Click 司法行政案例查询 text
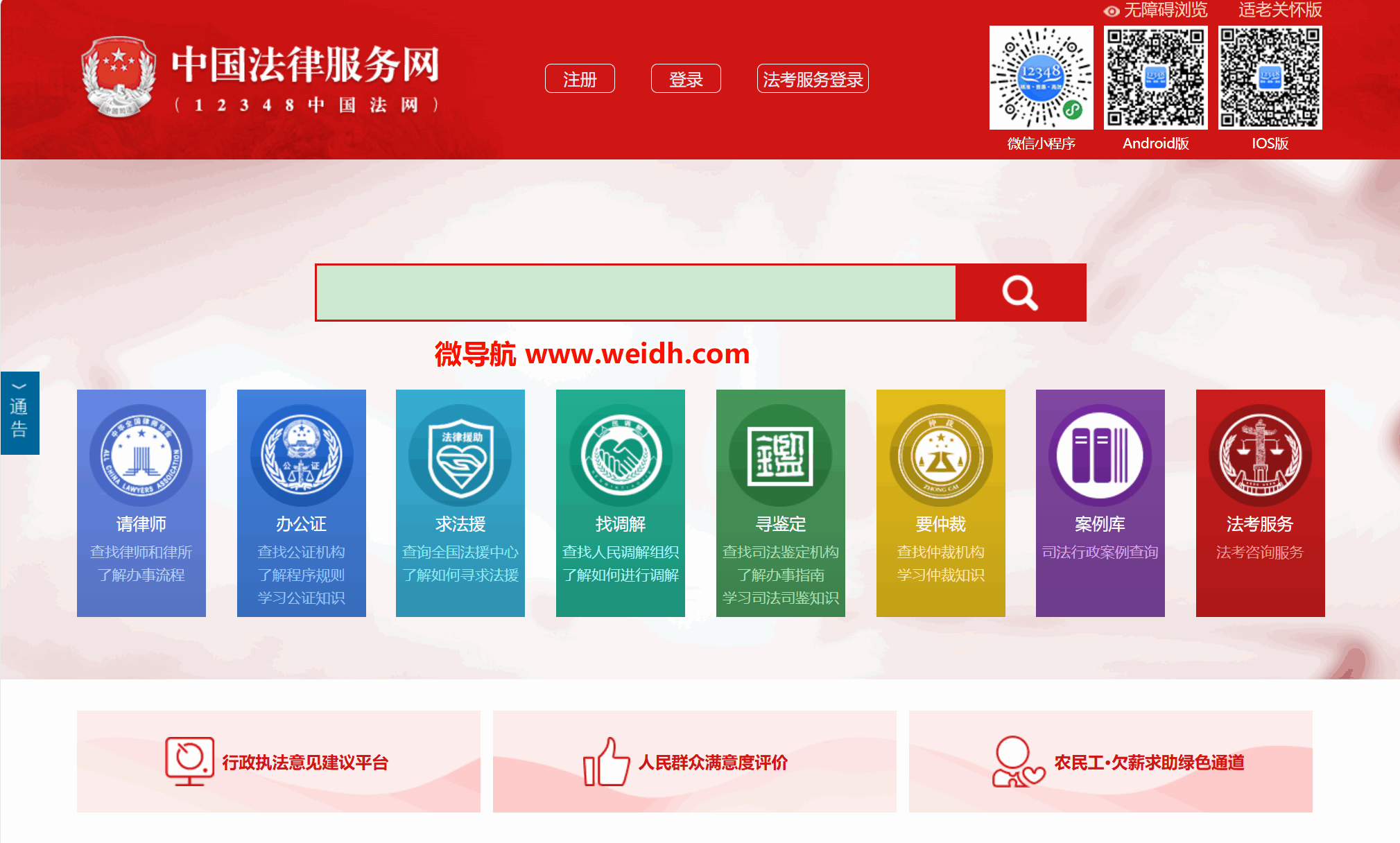The height and width of the screenshot is (843, 1400). click(1100, 552)
